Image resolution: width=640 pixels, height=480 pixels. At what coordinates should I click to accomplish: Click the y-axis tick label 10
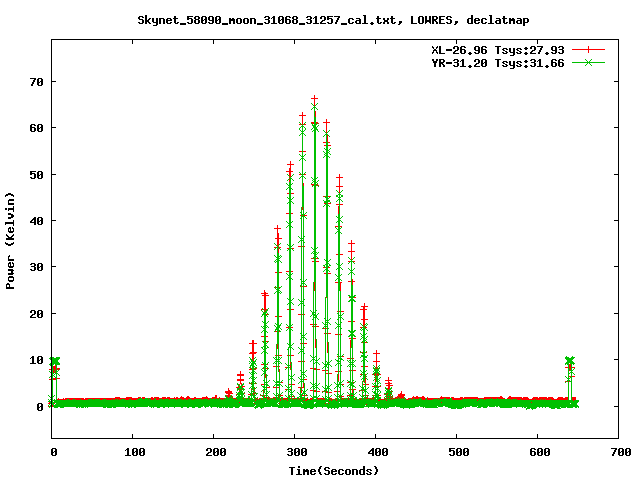[36, 360]
